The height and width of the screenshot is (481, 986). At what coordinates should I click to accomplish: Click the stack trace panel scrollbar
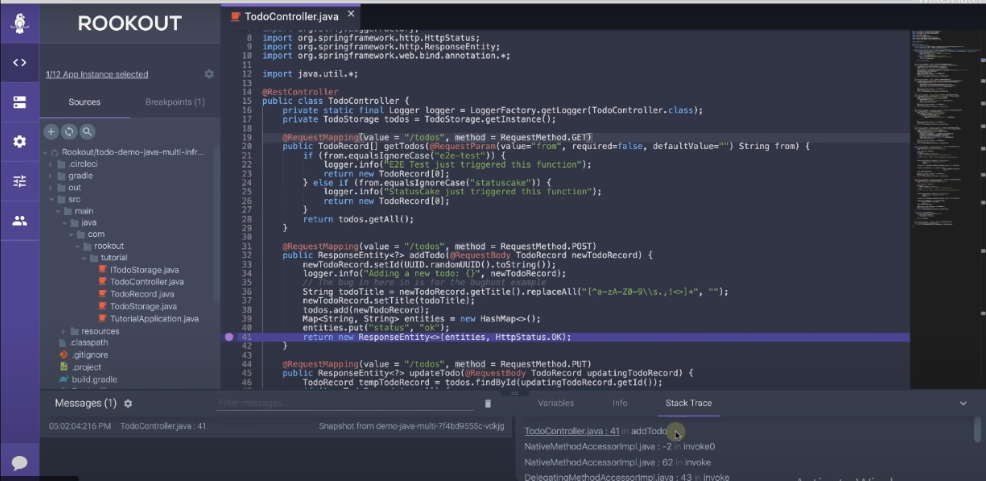(977, 429)
